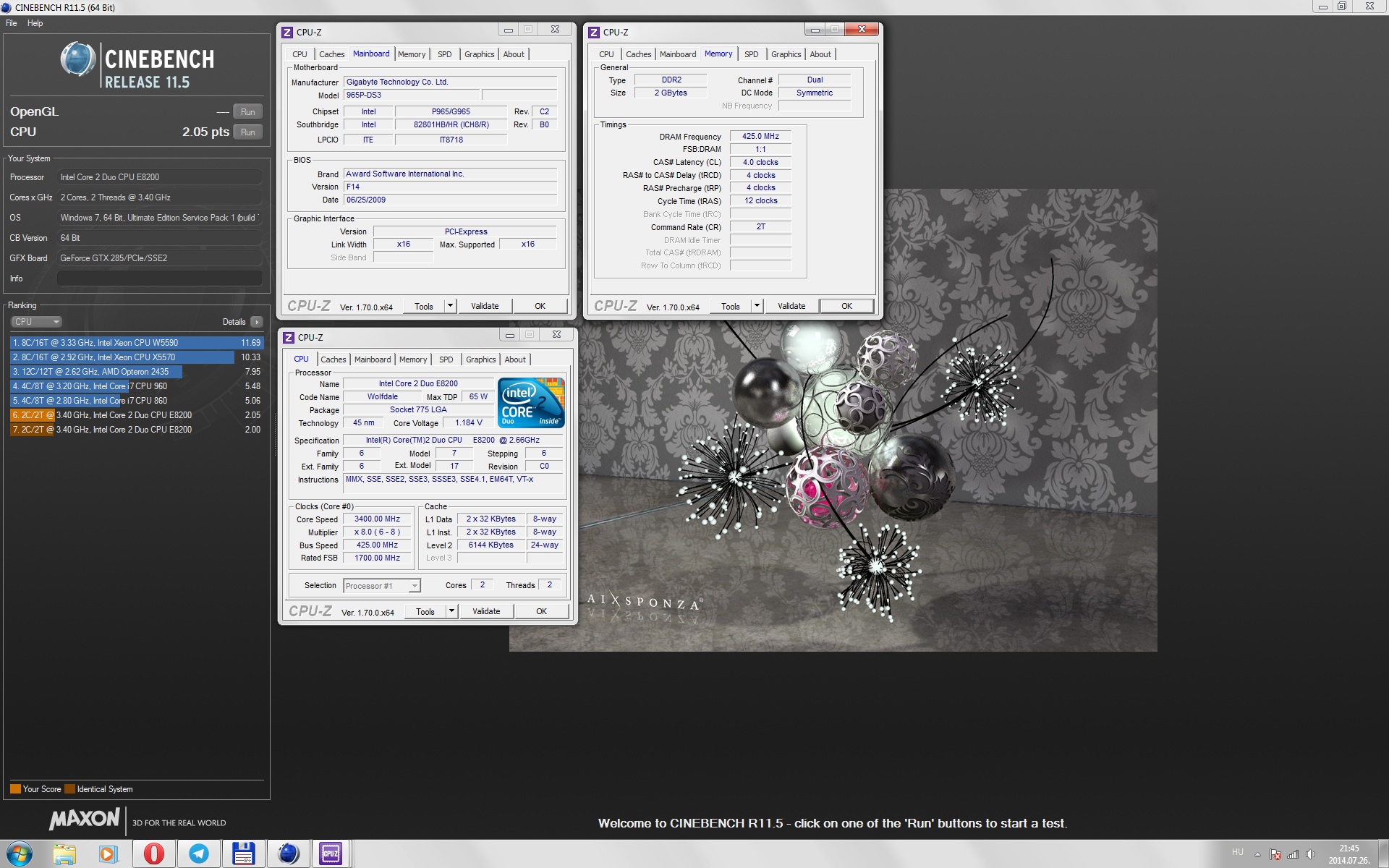
Task: Click the action center flag icon
Action: (1275, 854)
